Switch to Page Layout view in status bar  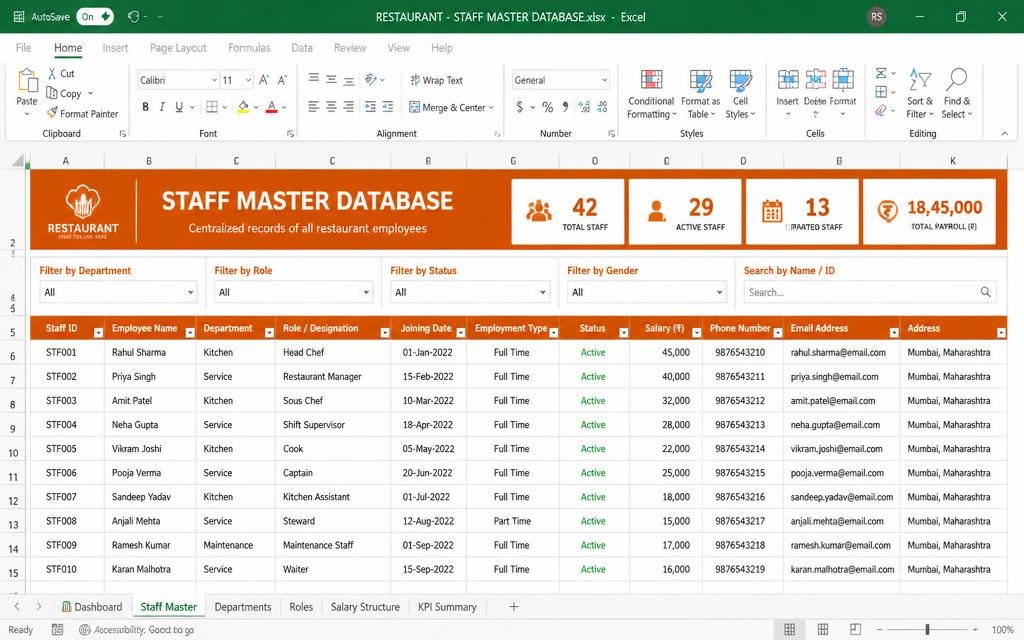(x=823, y=630)
